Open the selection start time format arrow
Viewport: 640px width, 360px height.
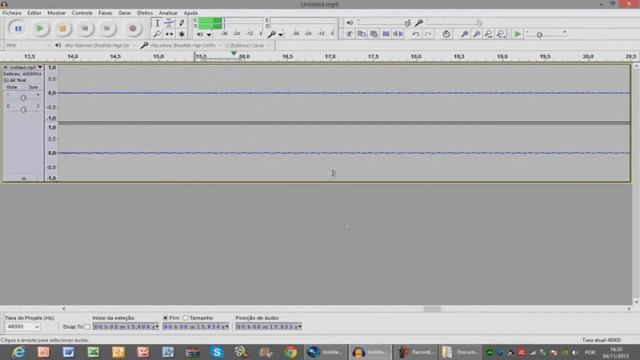click(x=157, y=327)
